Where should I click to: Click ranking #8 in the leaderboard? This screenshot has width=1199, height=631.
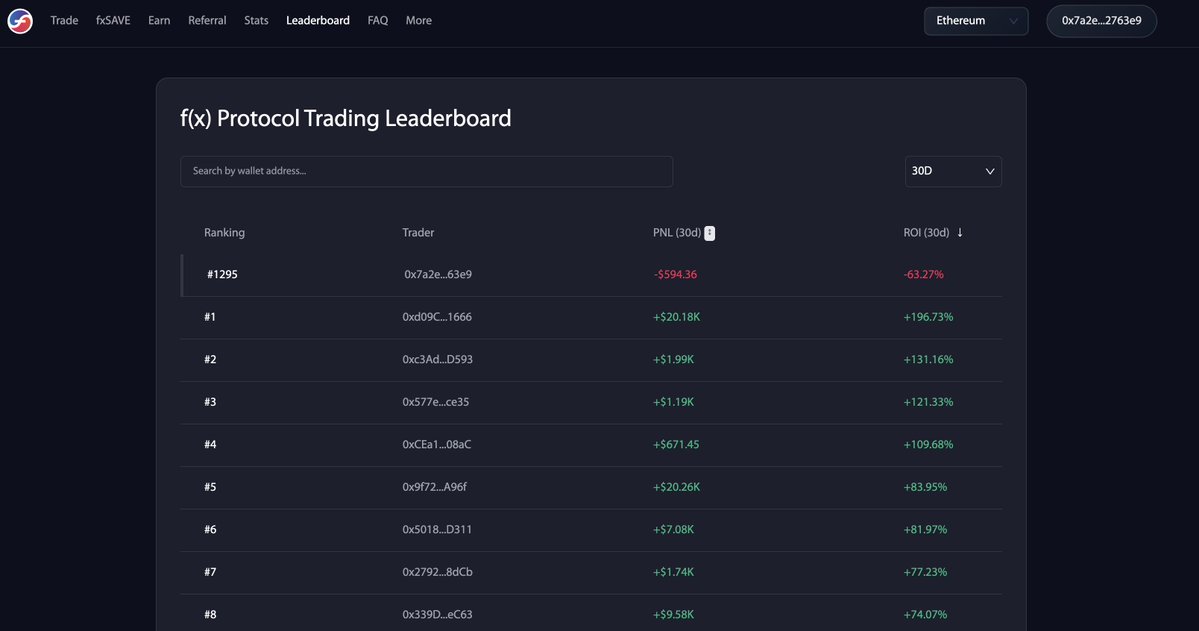(x=210, y=614)
